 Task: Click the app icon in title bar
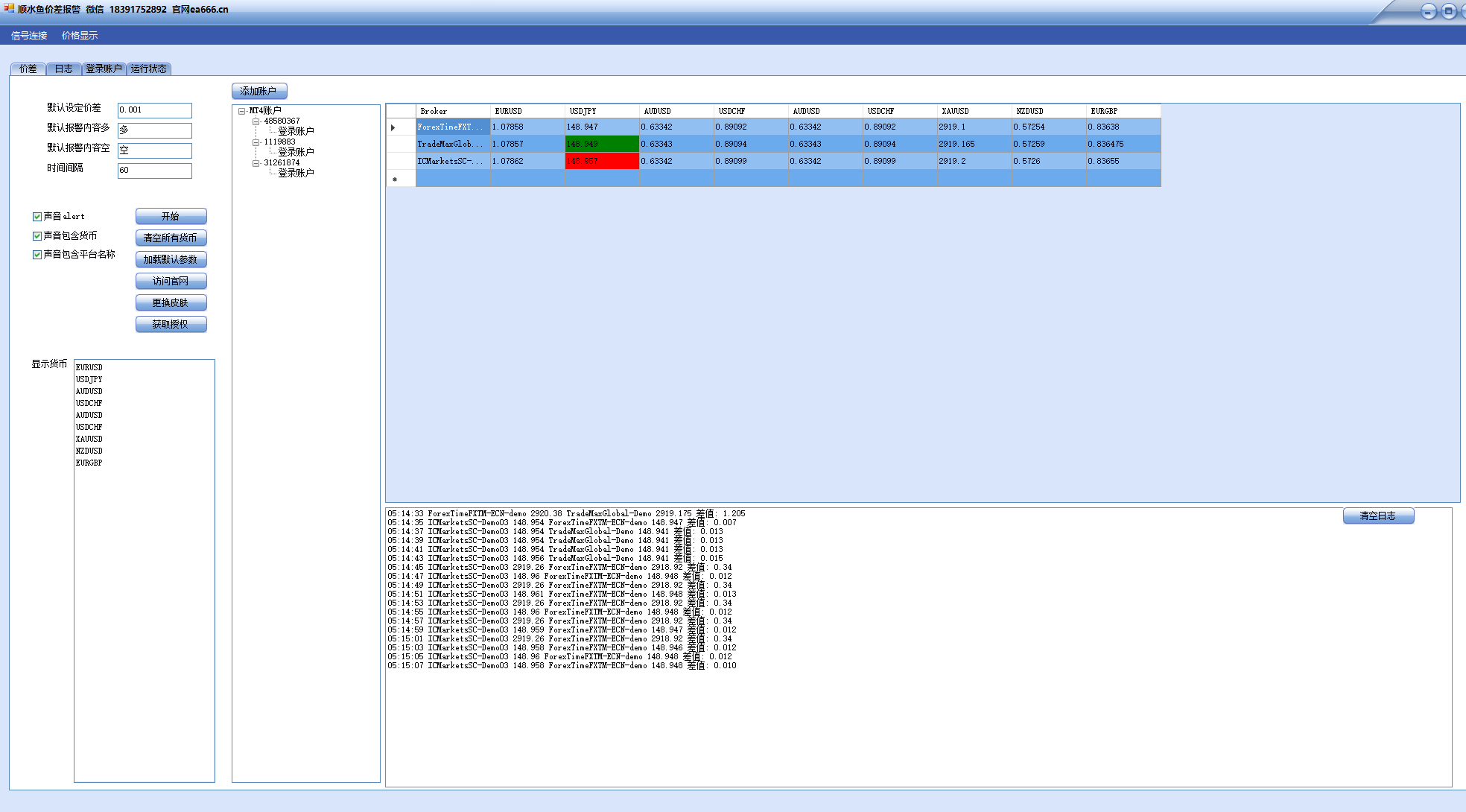[8, 8]
